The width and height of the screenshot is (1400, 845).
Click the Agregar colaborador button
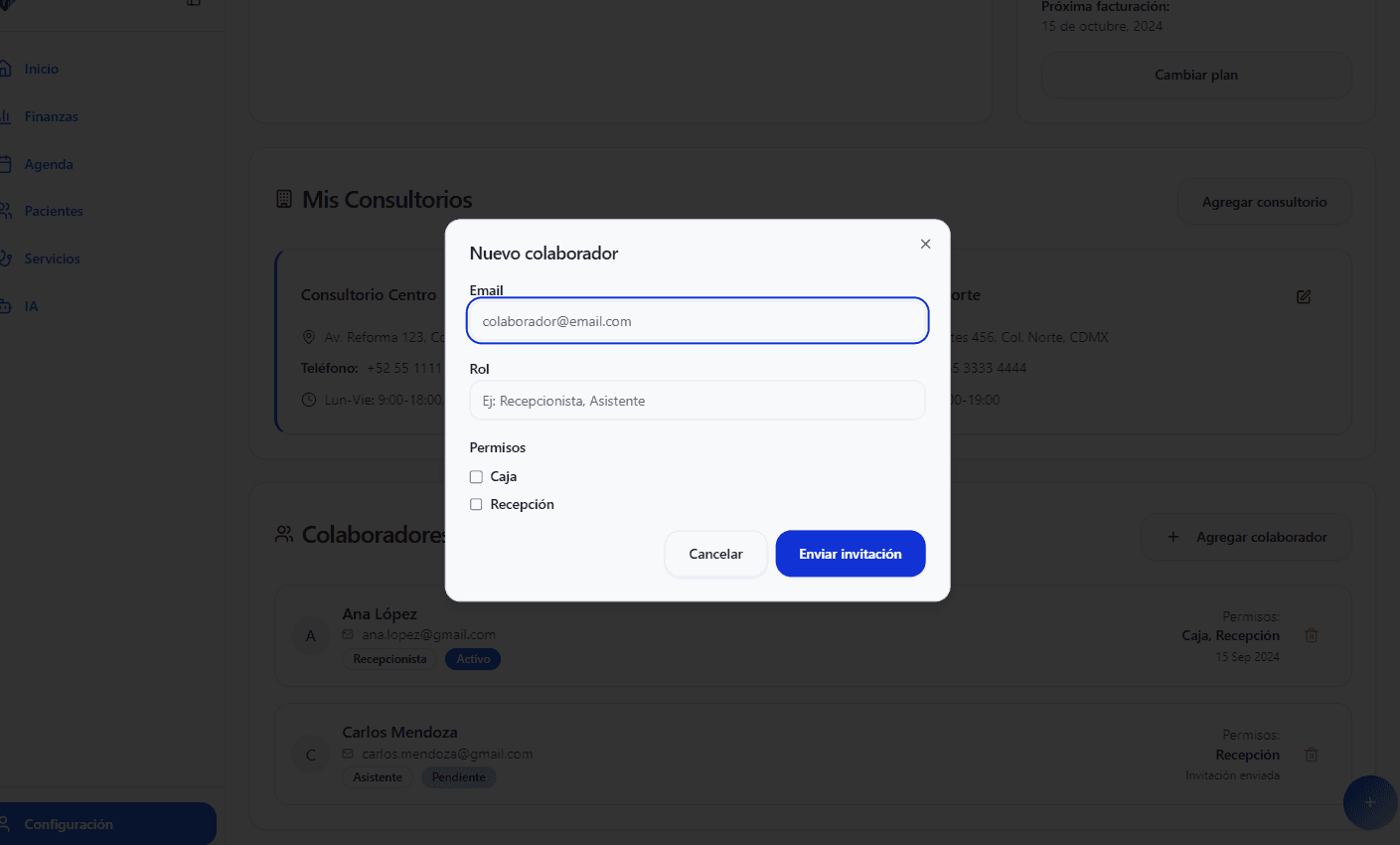tap(1246, 537)
